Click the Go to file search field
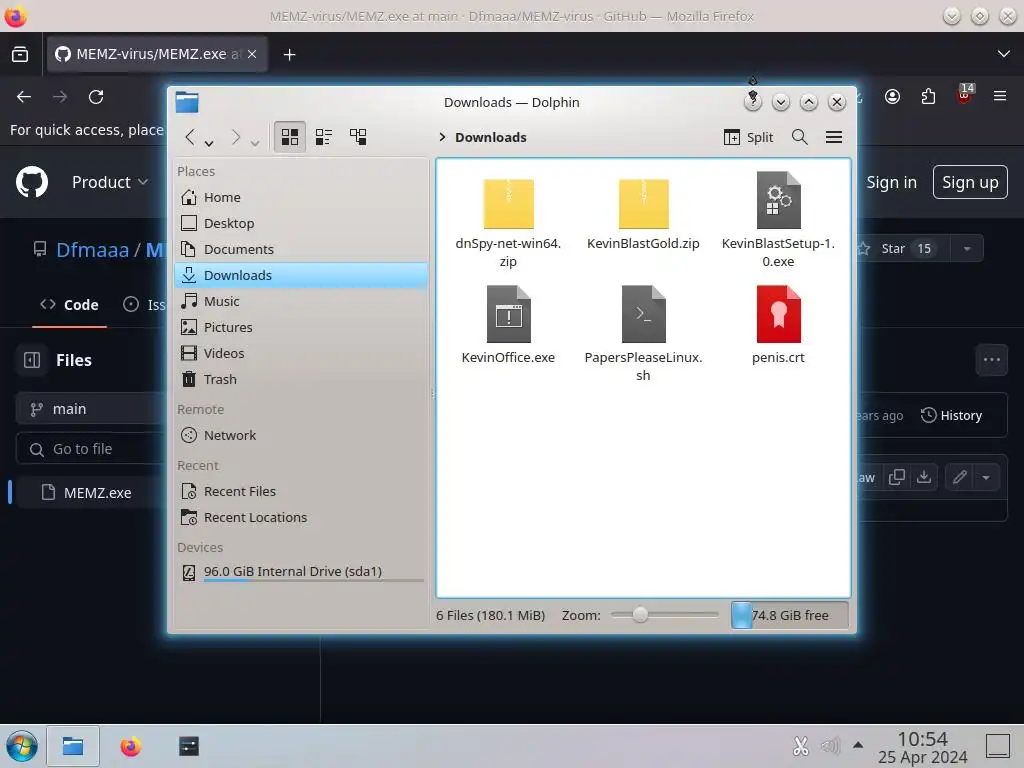 tap(90, 449)
